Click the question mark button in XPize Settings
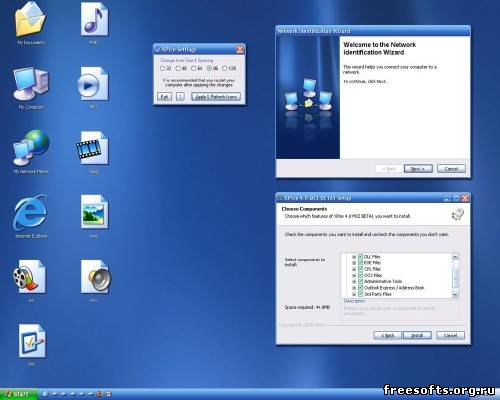 [180, 97]
